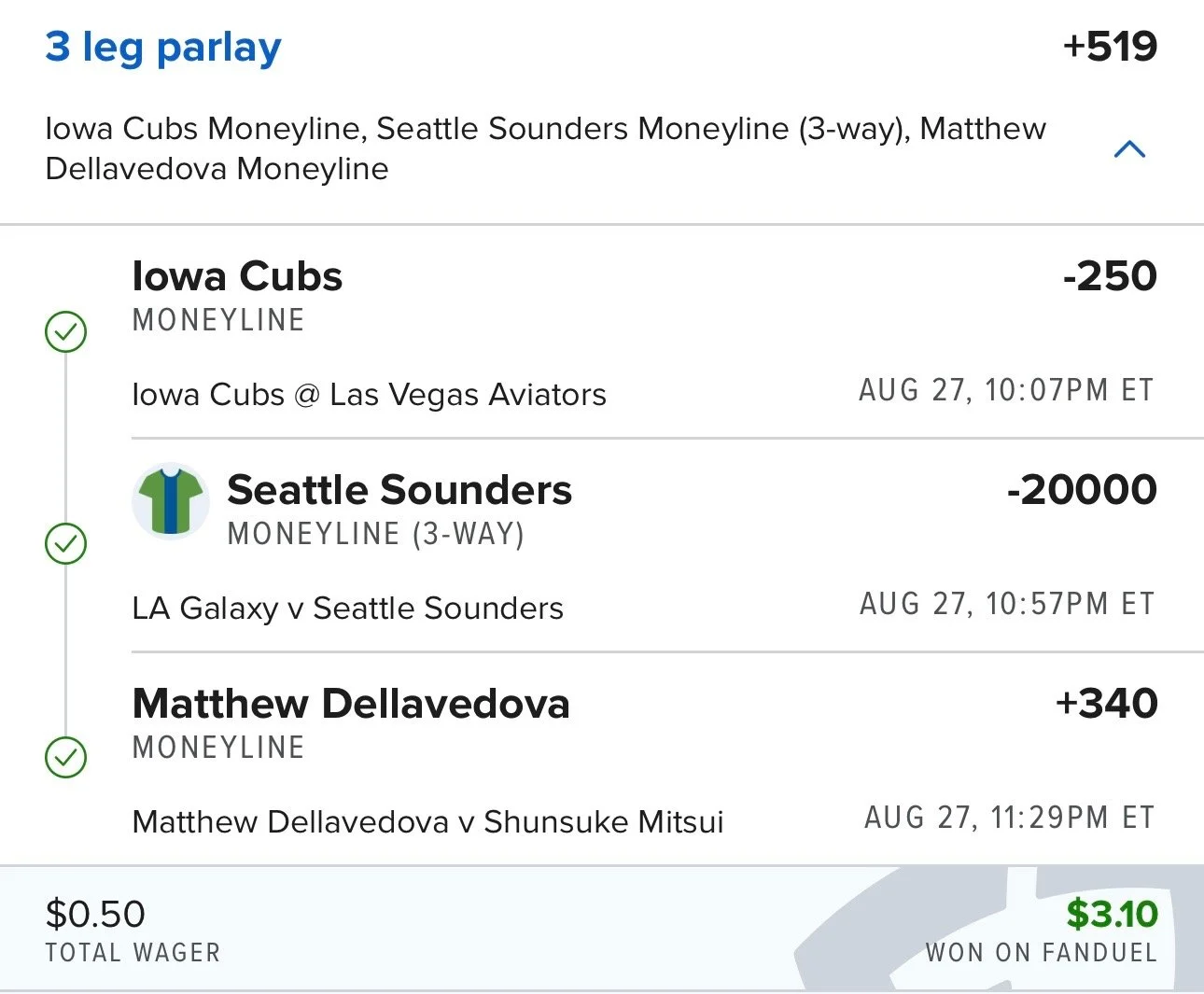Click the -20000 odds value
This screenshot has width=1204, height=994.
point(1082,491)
